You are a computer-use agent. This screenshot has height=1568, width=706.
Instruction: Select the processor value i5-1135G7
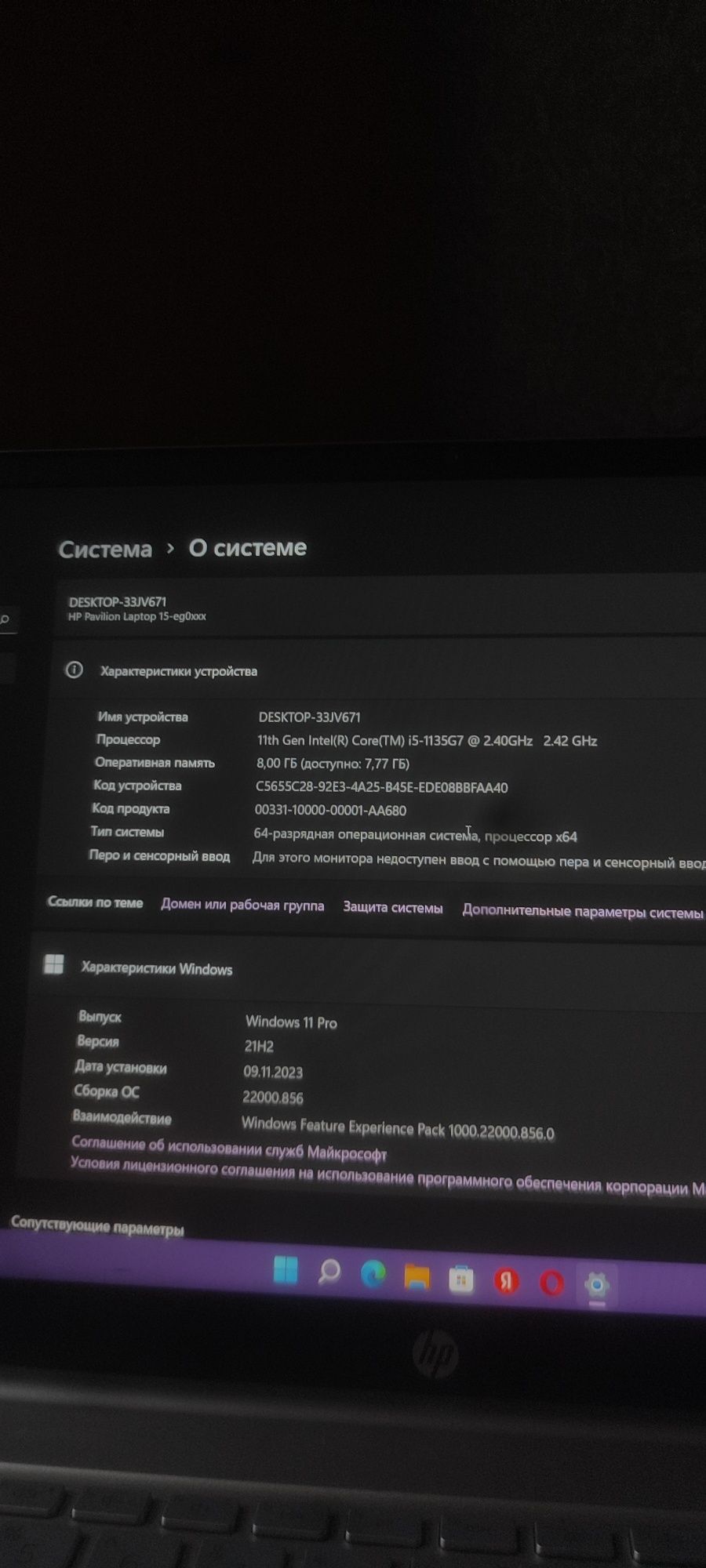(427, 741)
